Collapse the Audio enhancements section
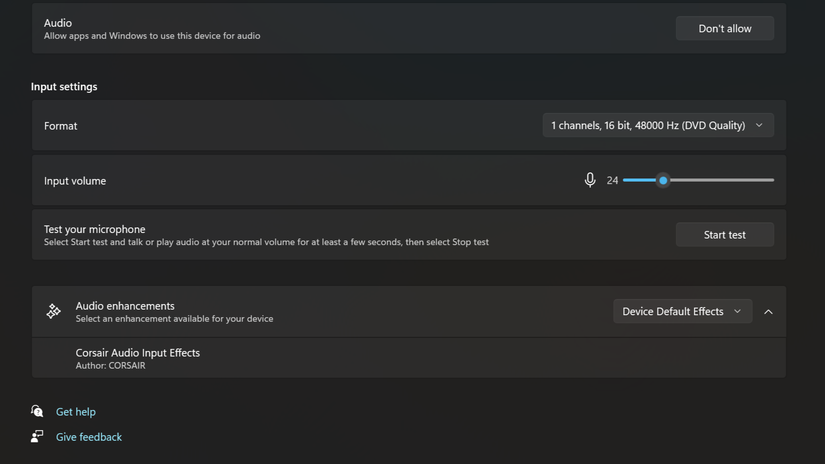This screenshot has width=825, height=464. (768, 312)
